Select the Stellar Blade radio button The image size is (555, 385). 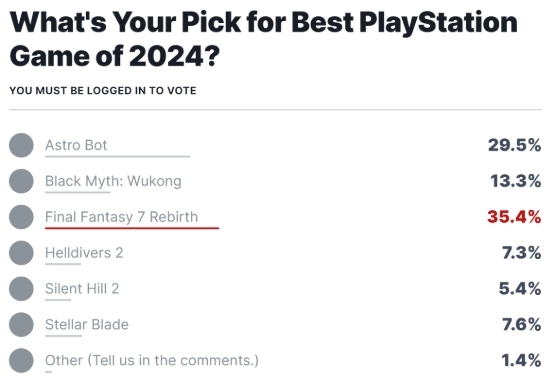(x=21, y=324)
